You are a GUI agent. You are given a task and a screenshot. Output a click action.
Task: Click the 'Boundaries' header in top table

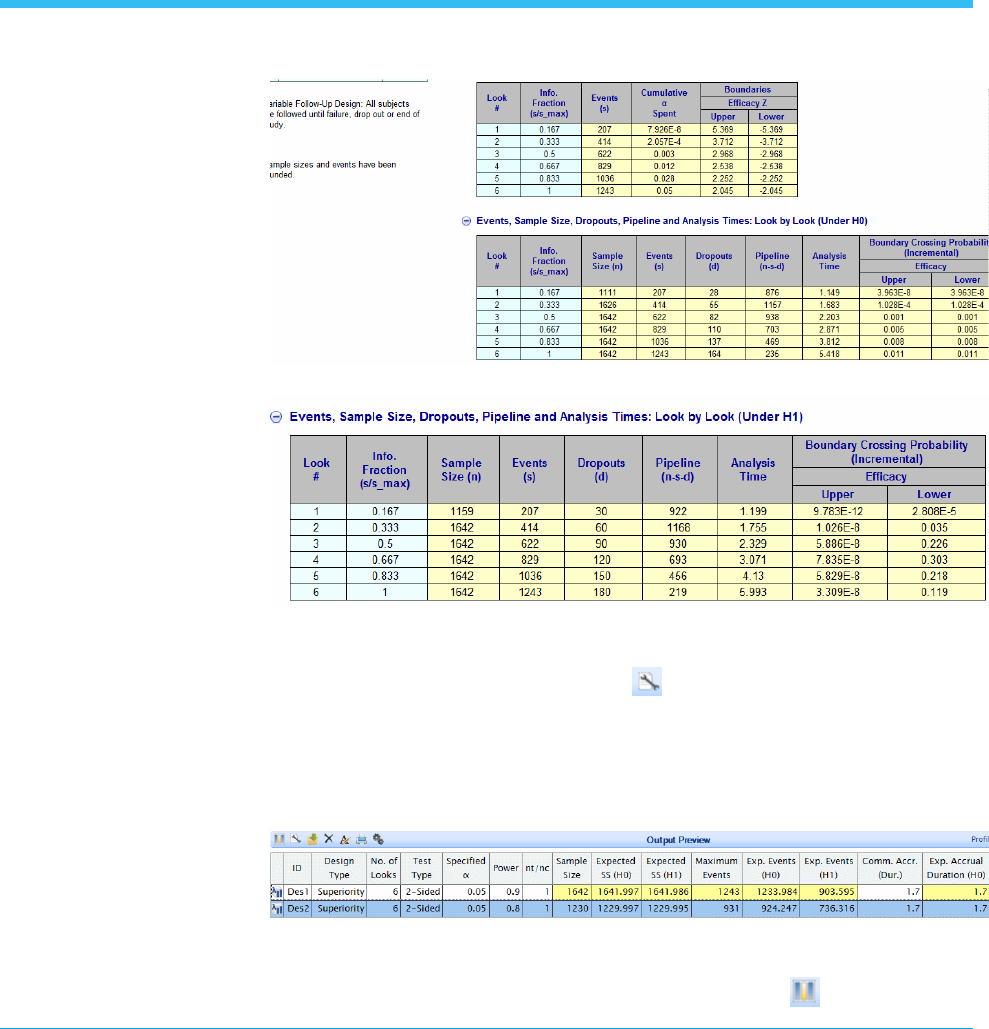pos(747,90)
